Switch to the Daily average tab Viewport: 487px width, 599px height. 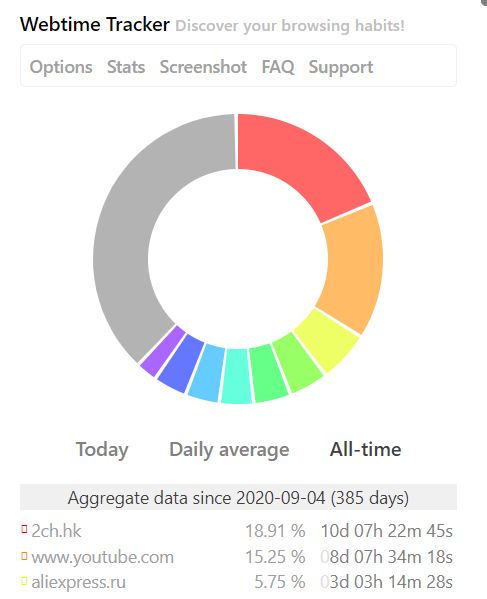click(x=229, y=450)
